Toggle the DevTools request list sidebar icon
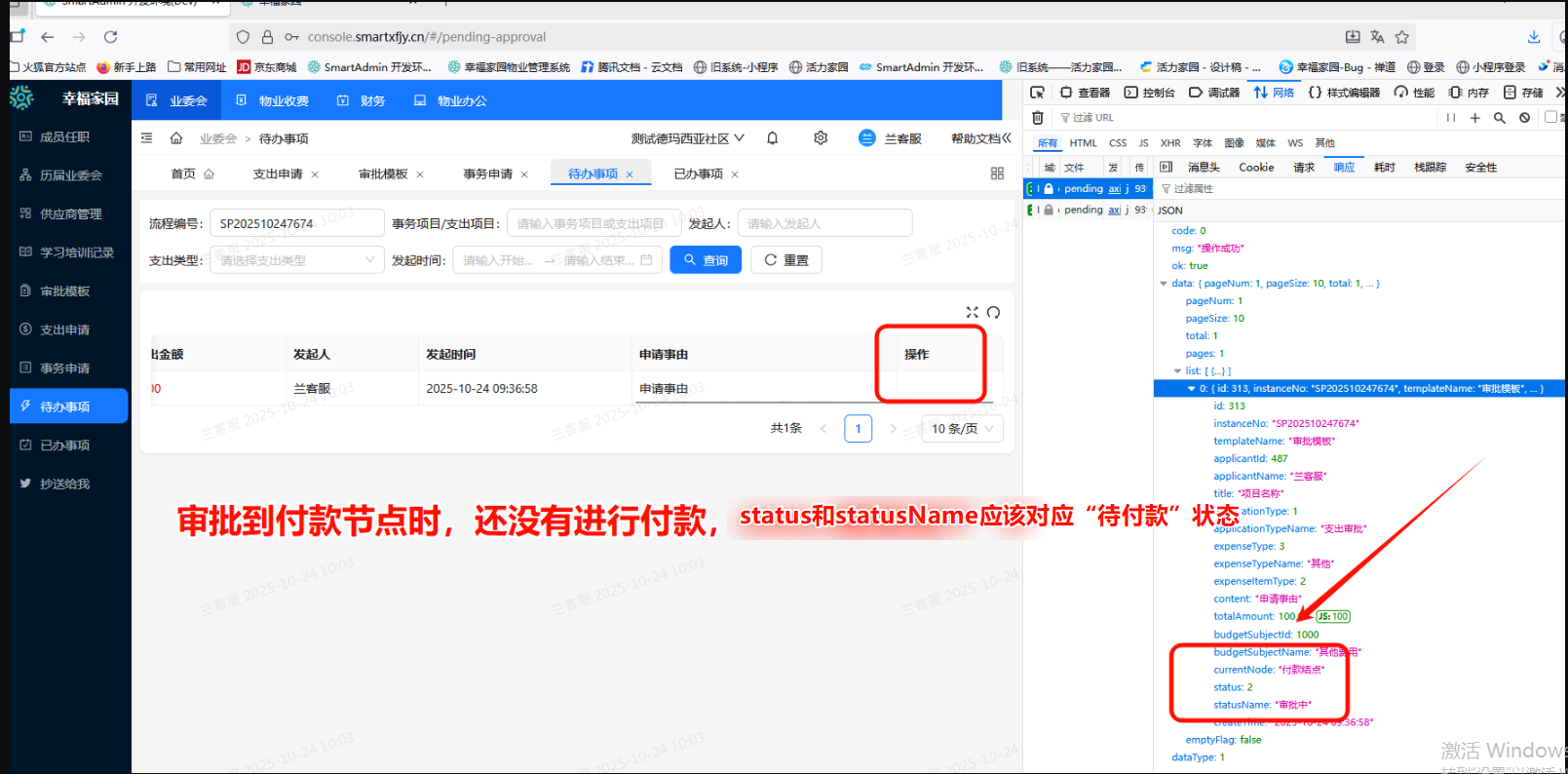 click(x=1166, y=168)
